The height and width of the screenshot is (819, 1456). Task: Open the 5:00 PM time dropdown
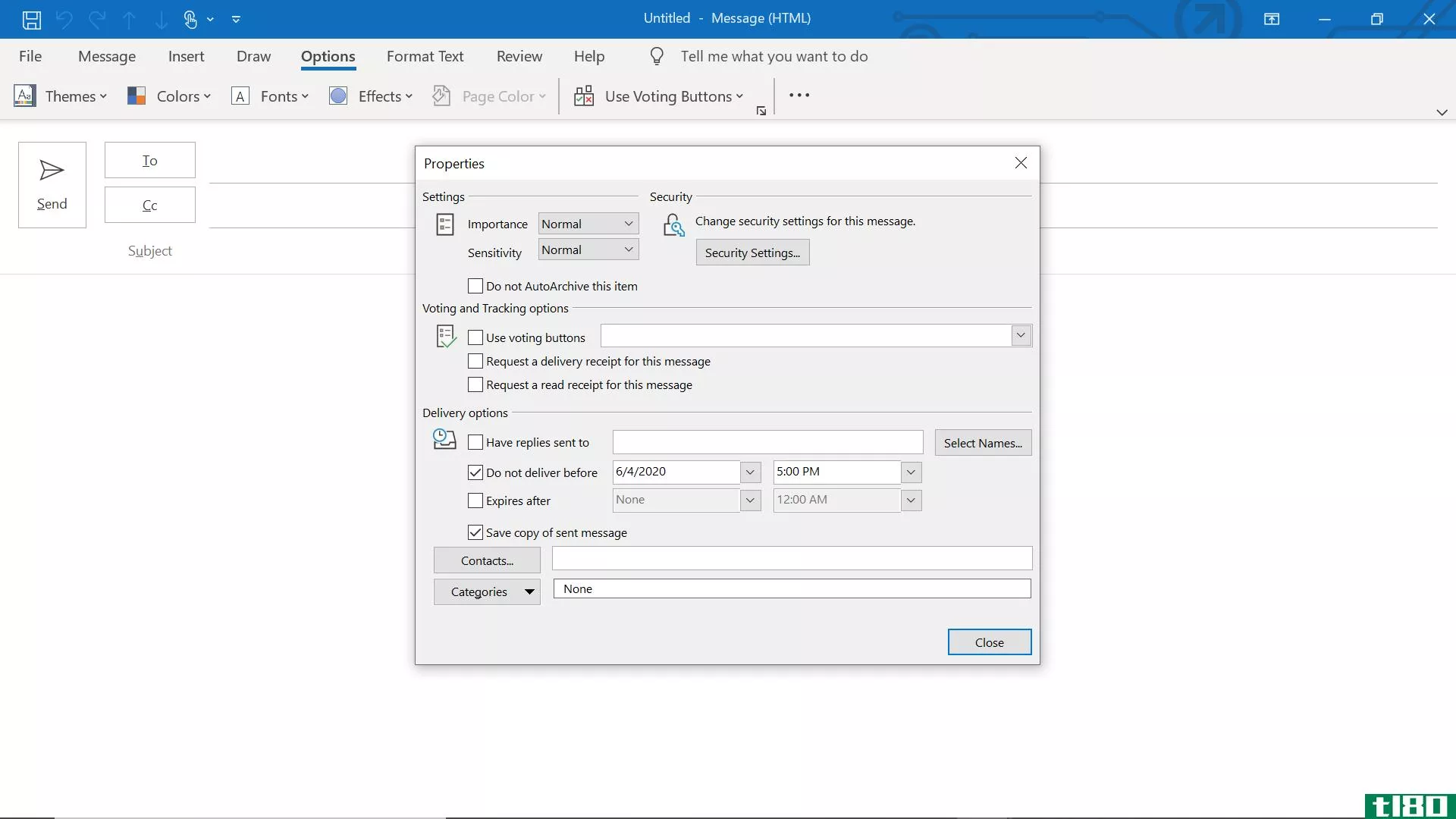pyautogui.click(x=911, y=472)
